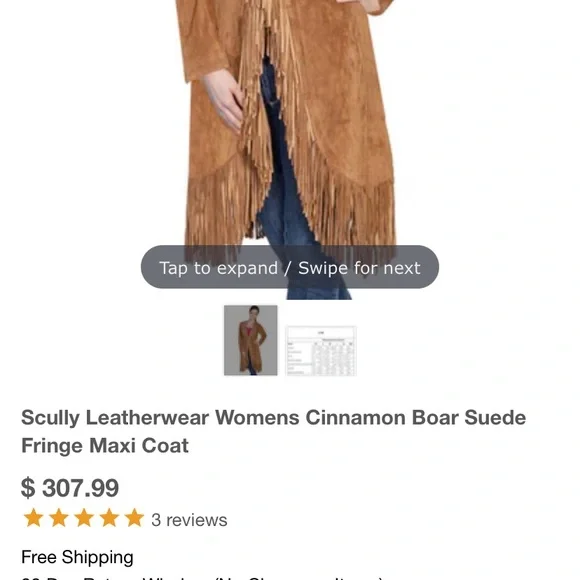Click the Free Shipping text
The image size is (580, 580).
pyautogui.click(x=77, y=557)
